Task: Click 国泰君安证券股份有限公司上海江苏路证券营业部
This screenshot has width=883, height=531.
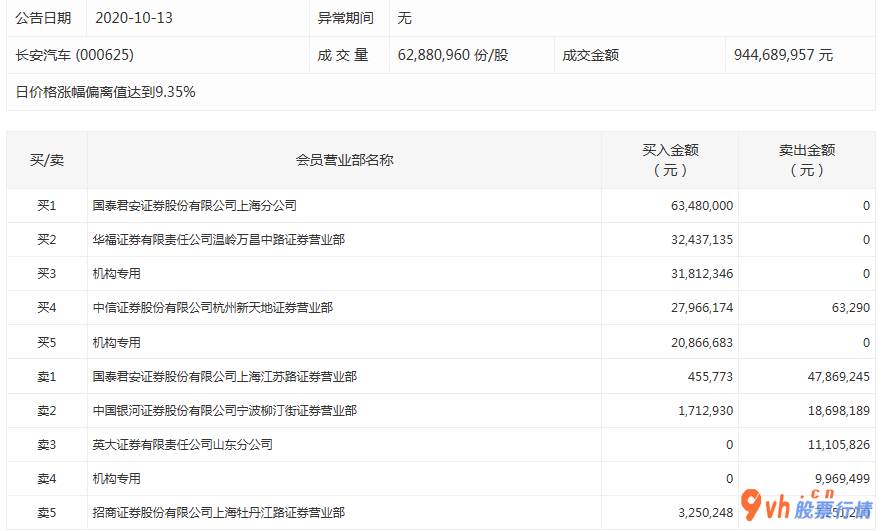Action: pos(224,376)
